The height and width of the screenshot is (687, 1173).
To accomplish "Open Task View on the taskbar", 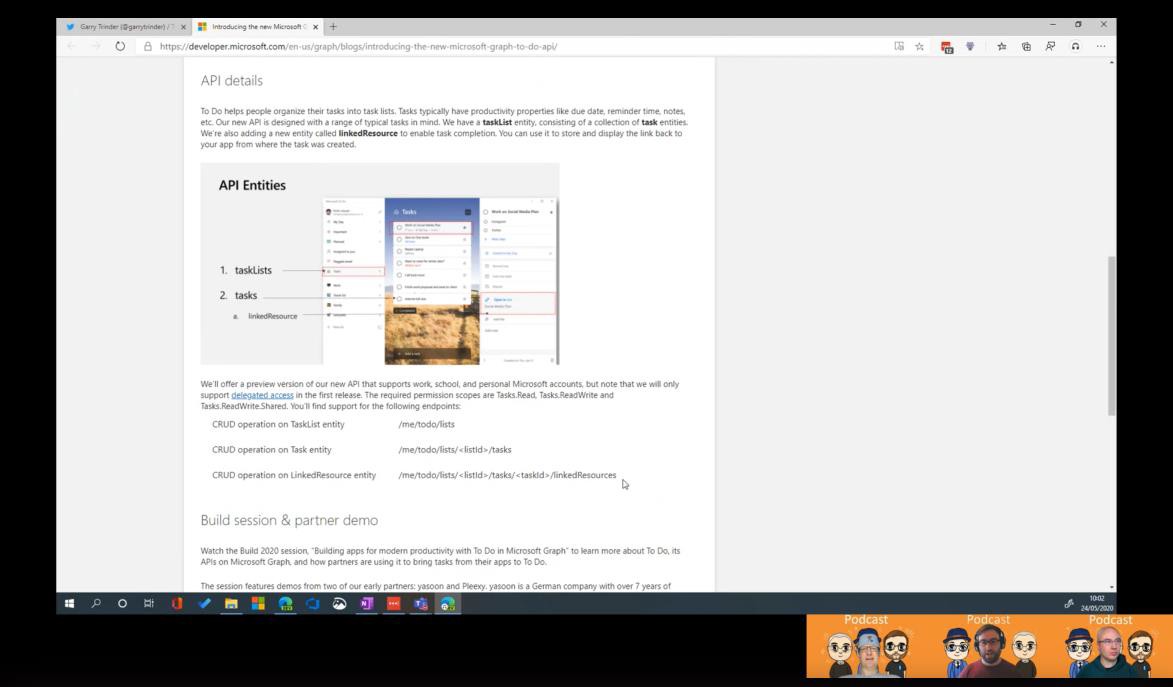I will (149, 604).
